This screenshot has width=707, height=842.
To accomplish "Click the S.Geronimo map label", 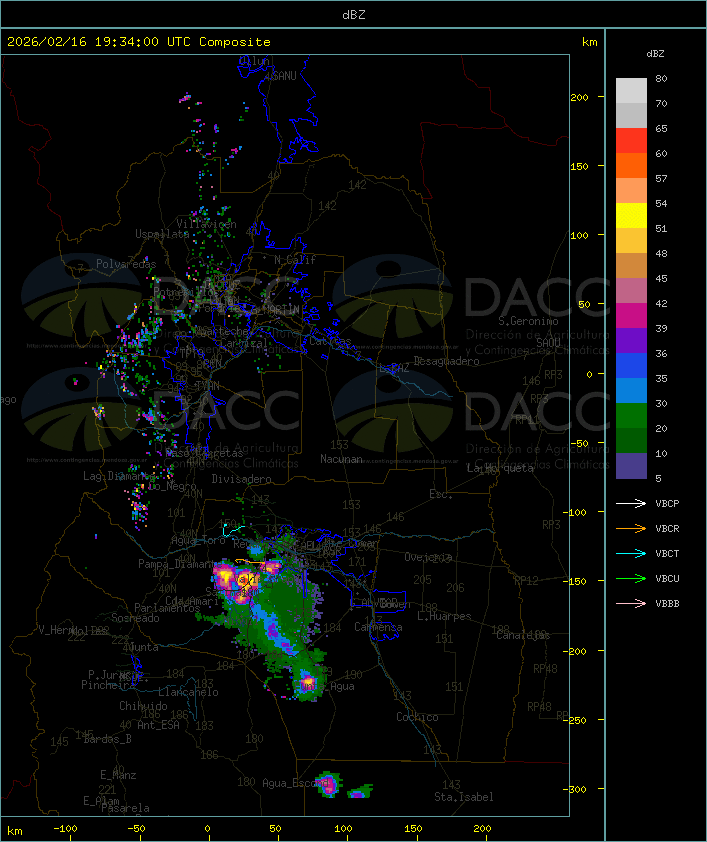I will pos(528,321).
